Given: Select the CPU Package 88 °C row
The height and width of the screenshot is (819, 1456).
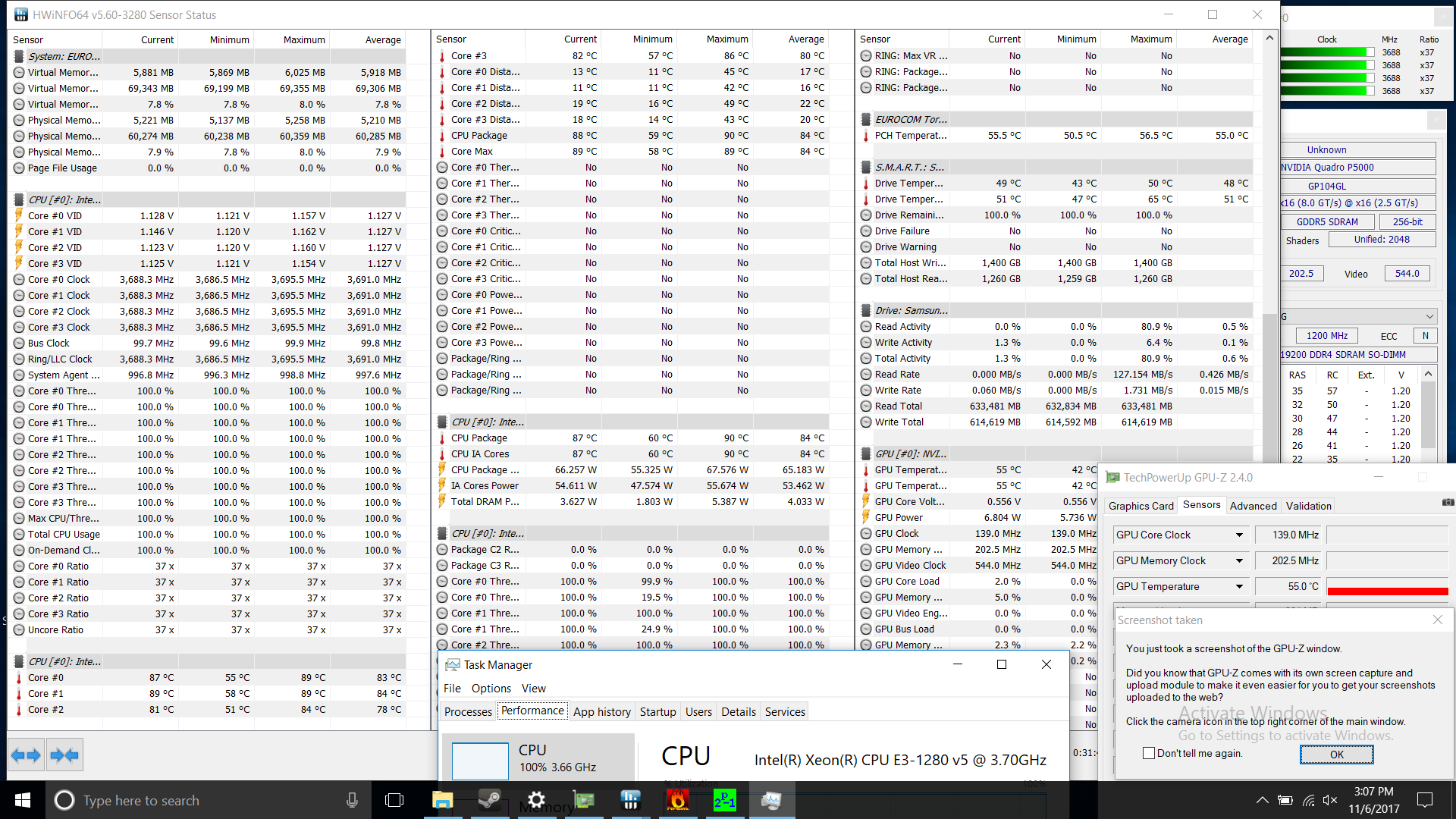Looking at the screenshot, I should [x=632, y=135].
